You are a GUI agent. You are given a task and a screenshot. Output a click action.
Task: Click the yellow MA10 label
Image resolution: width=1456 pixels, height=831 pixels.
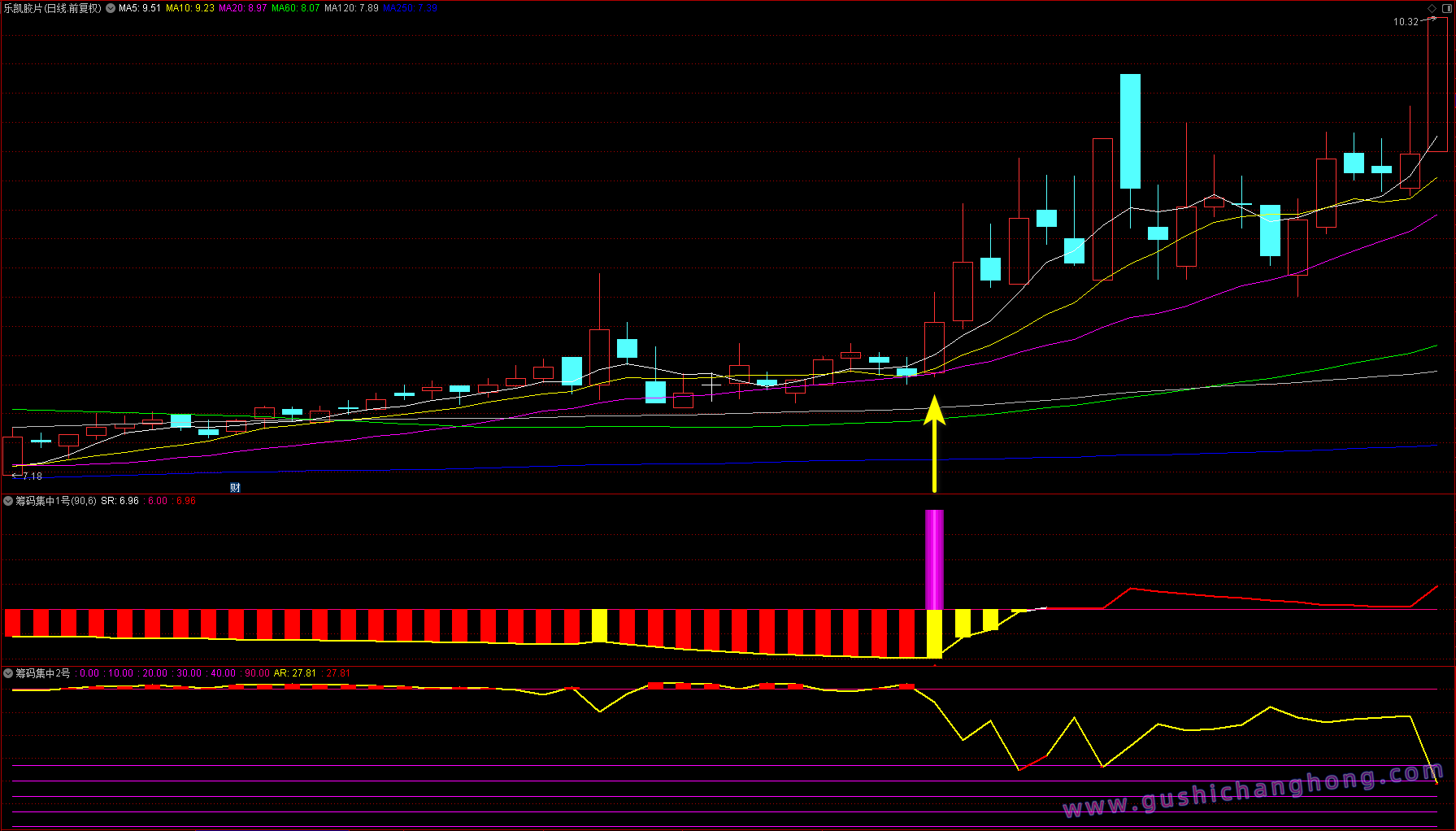coord(190,8)
